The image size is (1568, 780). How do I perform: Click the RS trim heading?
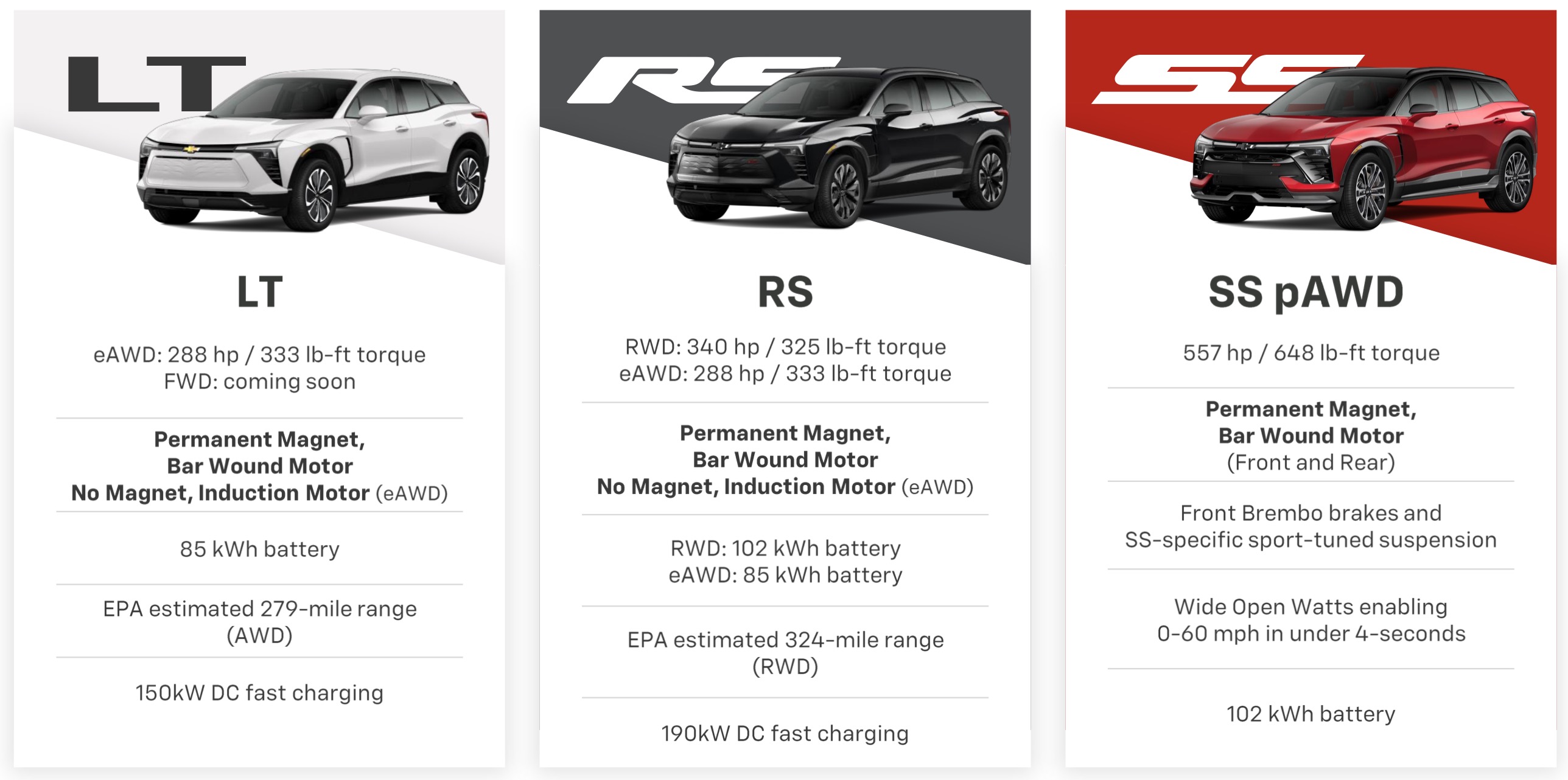point(785,292)
